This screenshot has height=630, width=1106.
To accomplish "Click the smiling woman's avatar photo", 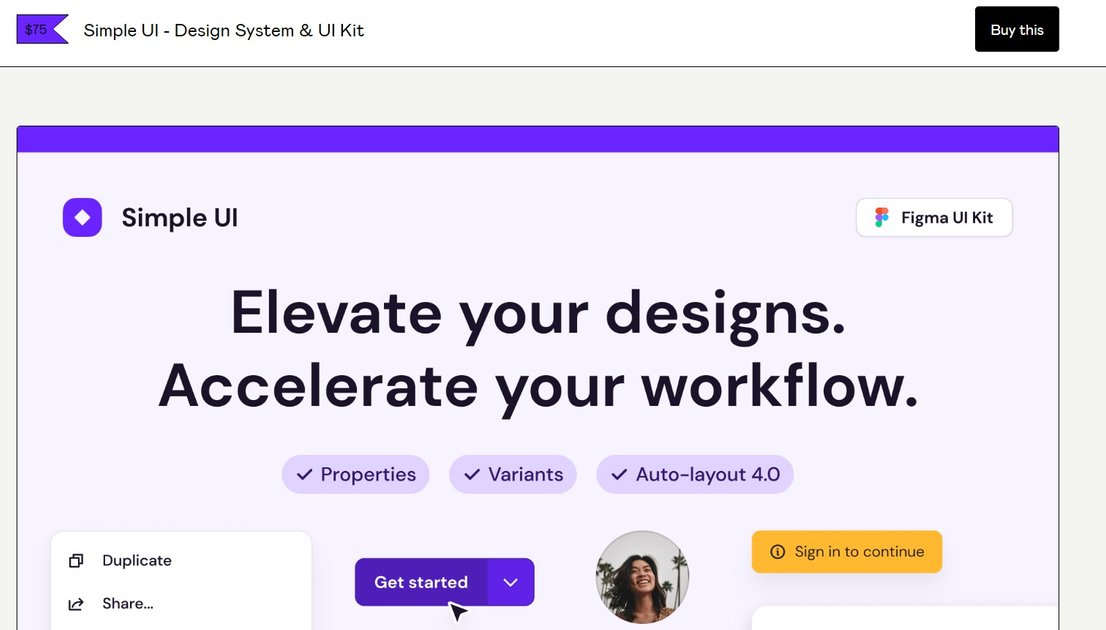I will [642, 577].
